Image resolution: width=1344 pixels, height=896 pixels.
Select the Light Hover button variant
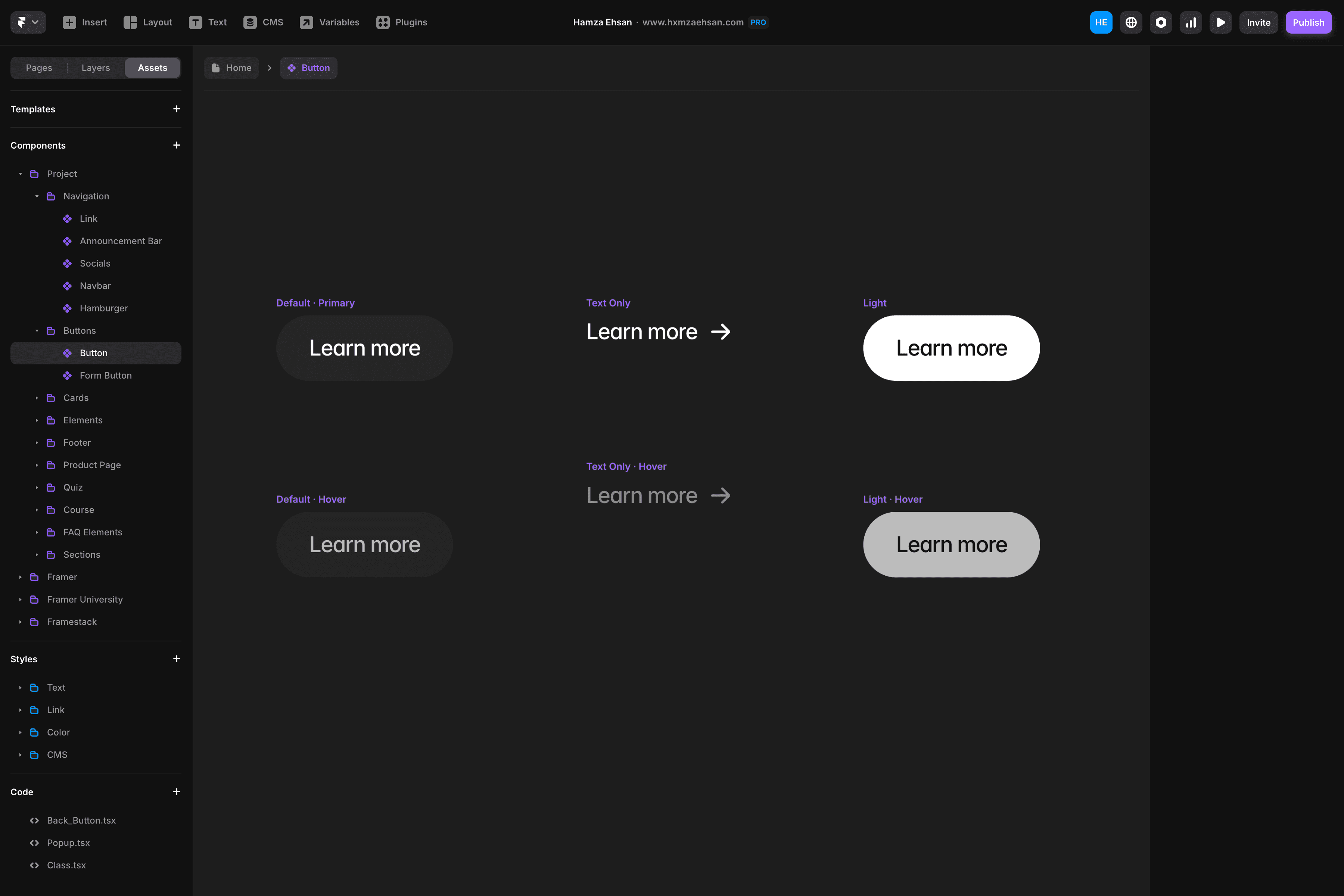point(951,544)
